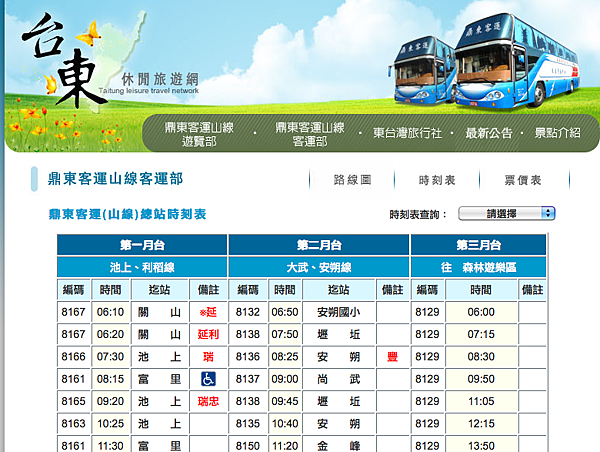Click the blue tour buses banner image
600x452 pixels.
click(485, 61)
